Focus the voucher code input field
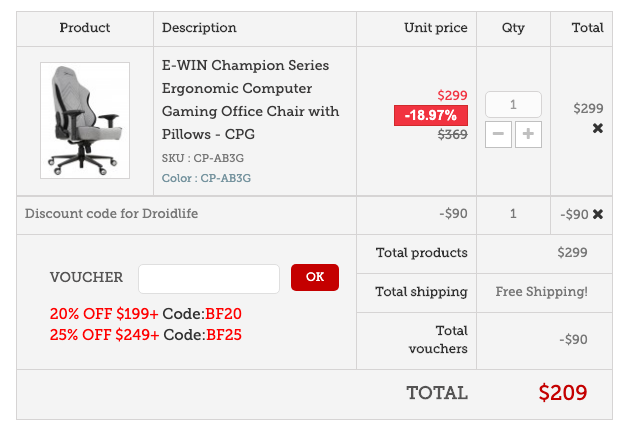624x430 pixels. pyautogui.click(x=209, y=278)
